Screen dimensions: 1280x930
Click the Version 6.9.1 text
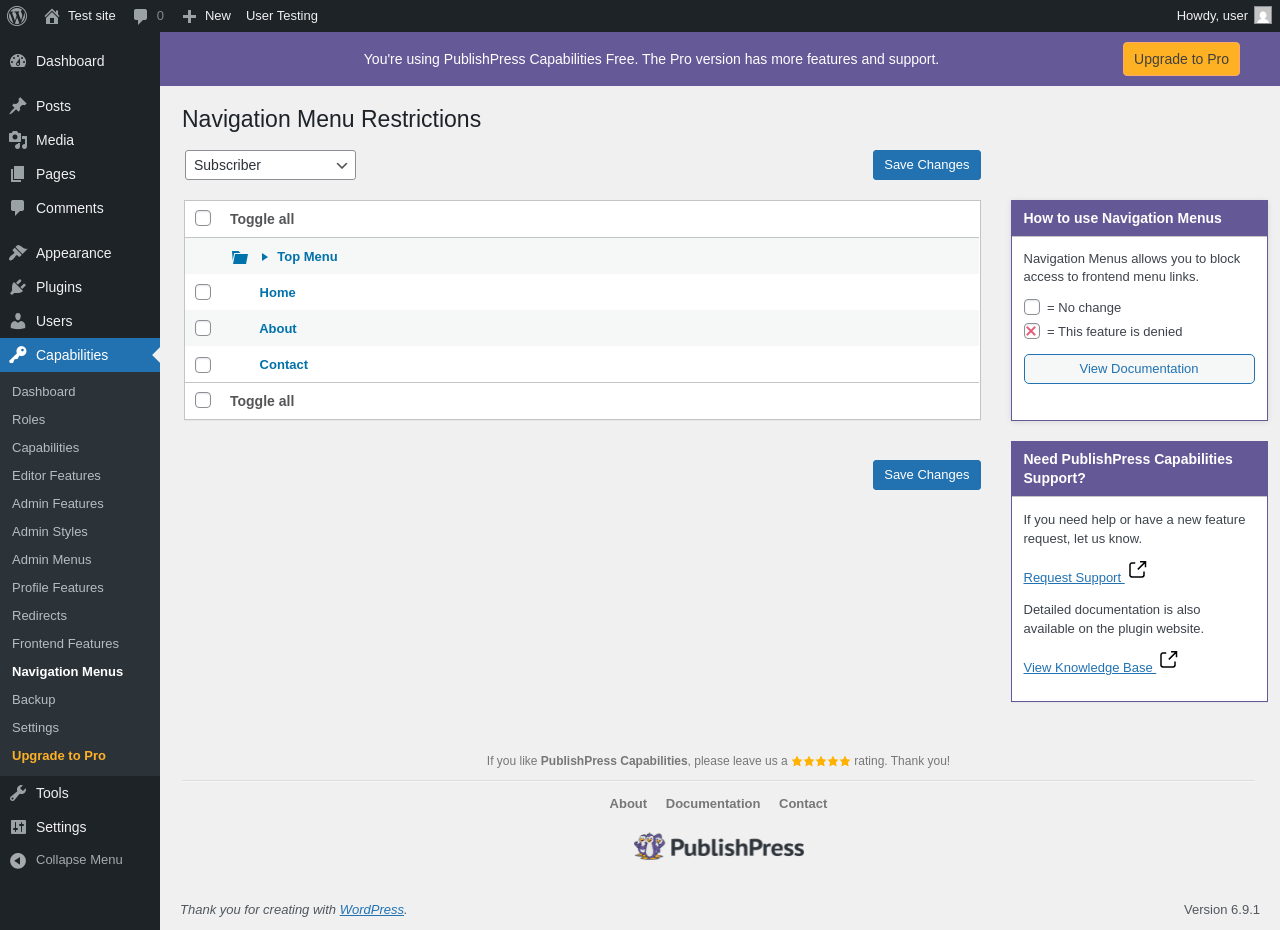(1222, 910)
